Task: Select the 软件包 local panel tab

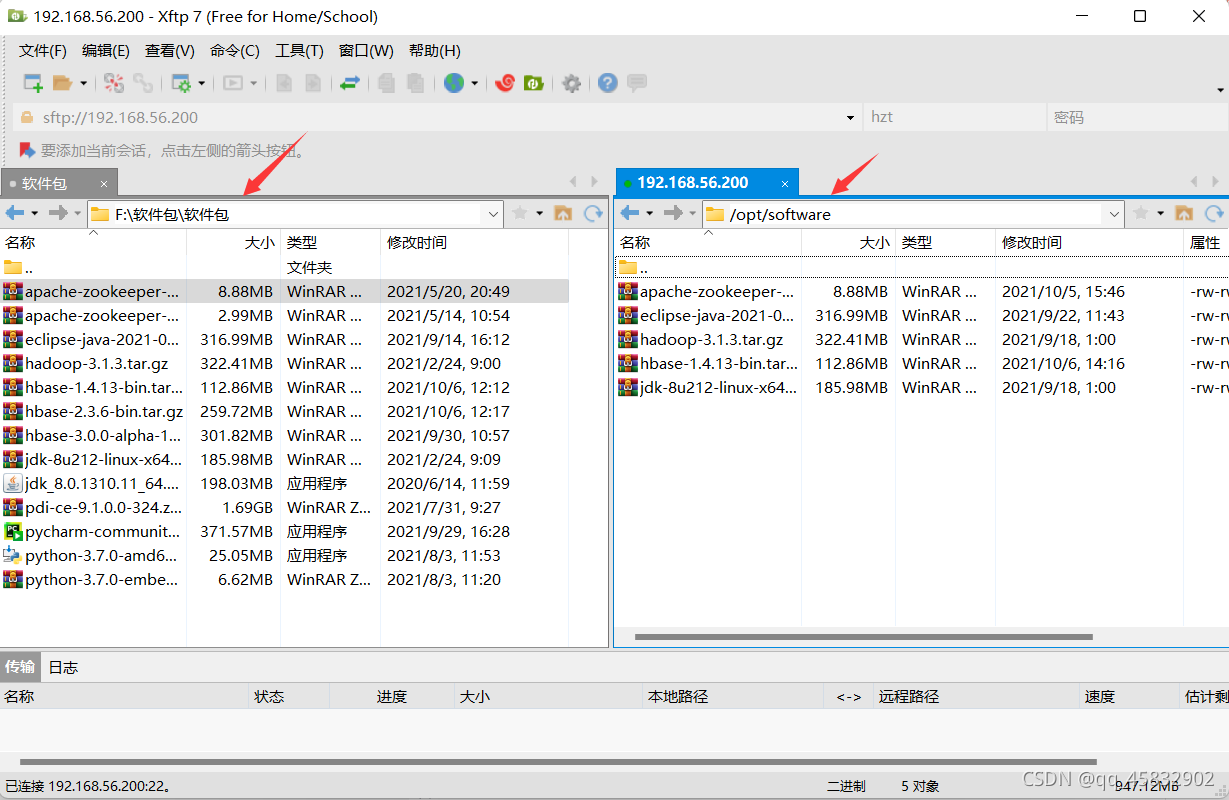Action: click(59, 183)
